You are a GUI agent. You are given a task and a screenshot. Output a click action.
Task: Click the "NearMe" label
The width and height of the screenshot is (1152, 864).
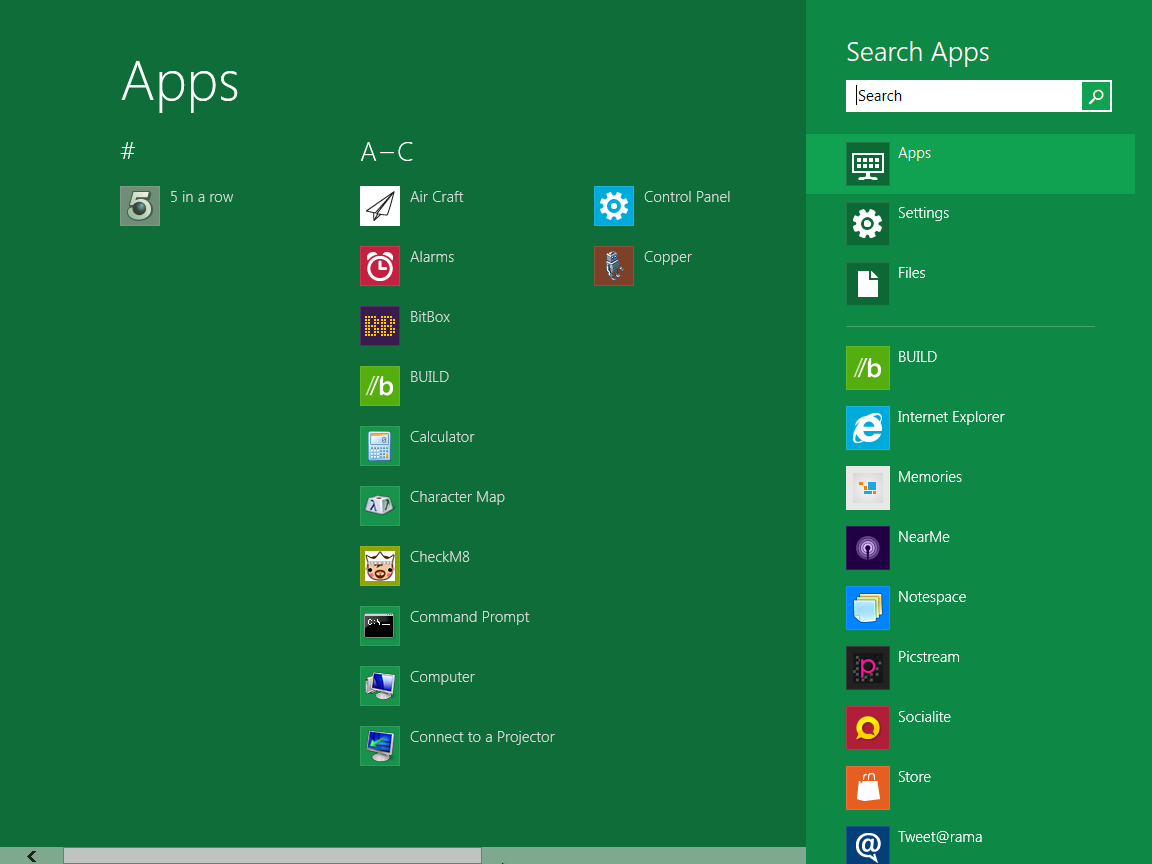point(924,537)
